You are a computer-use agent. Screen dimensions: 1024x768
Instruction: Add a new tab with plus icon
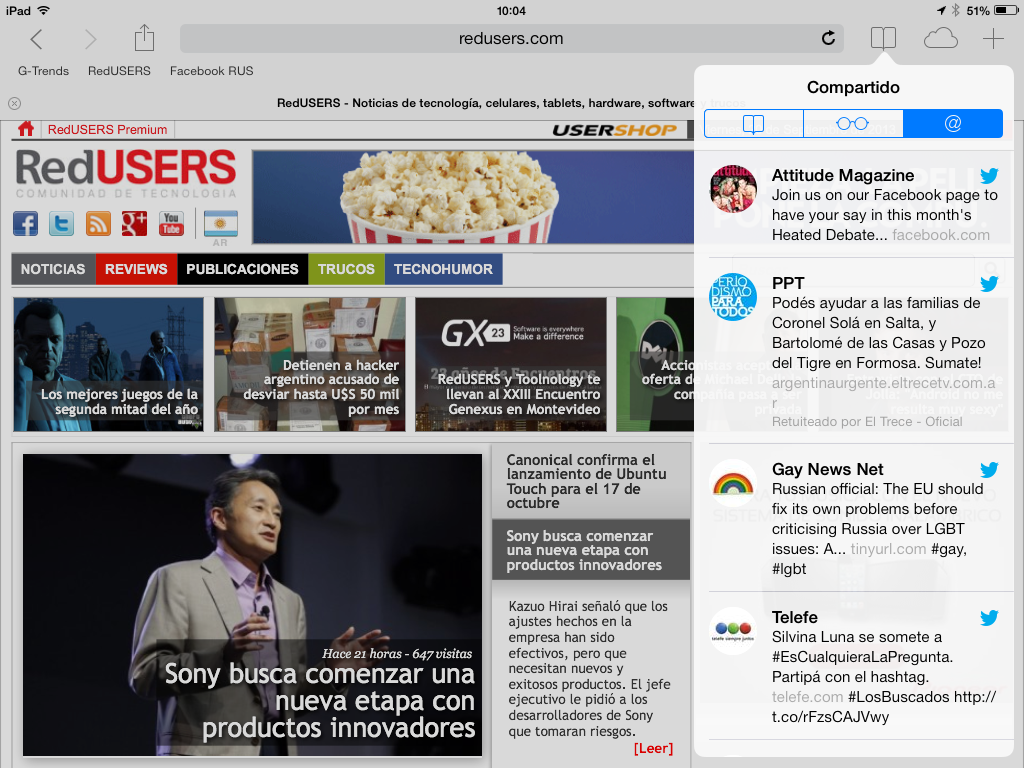coord(993,39)
